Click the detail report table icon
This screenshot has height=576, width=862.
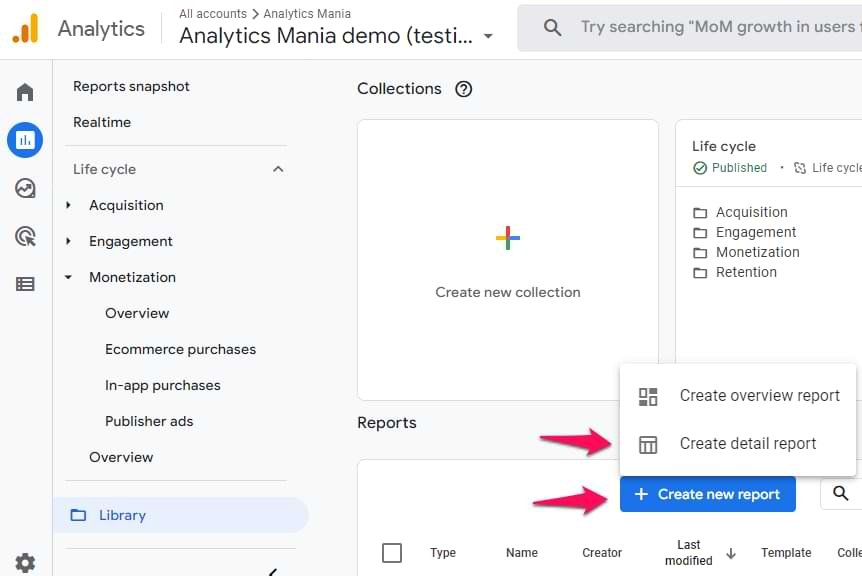click(648, 444)
